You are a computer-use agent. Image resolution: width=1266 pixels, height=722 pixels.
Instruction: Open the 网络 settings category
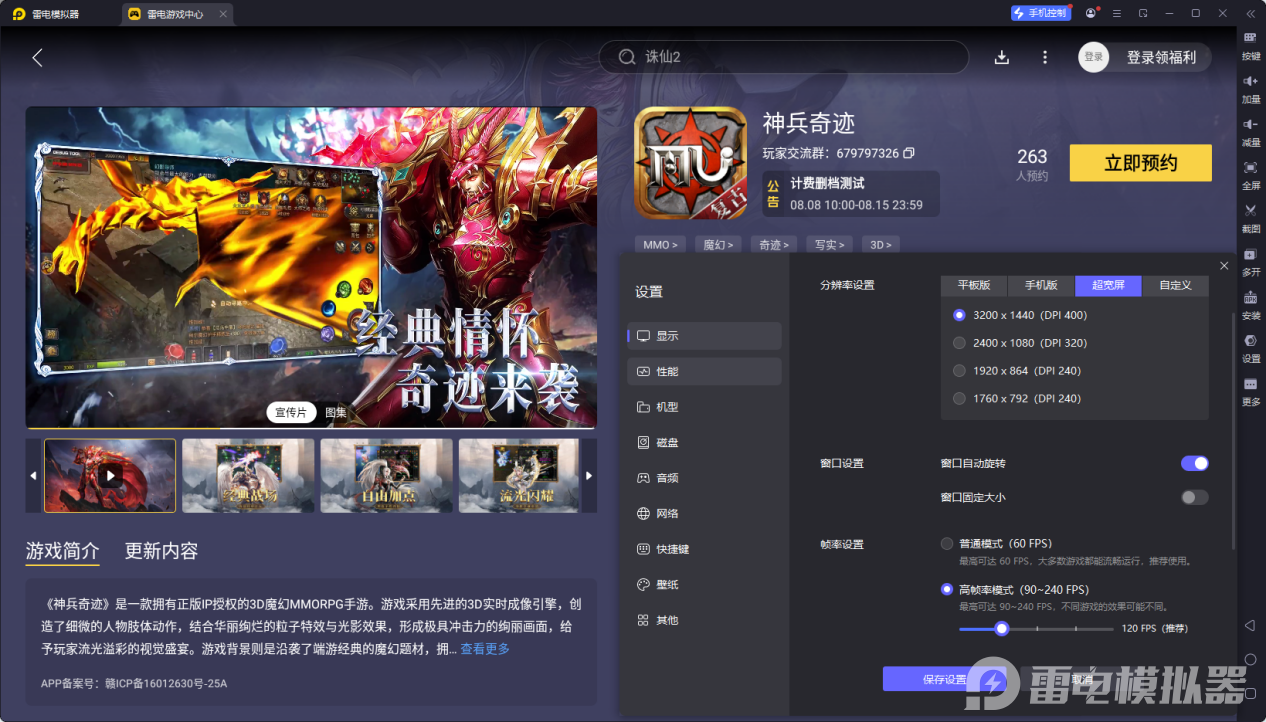705,513
